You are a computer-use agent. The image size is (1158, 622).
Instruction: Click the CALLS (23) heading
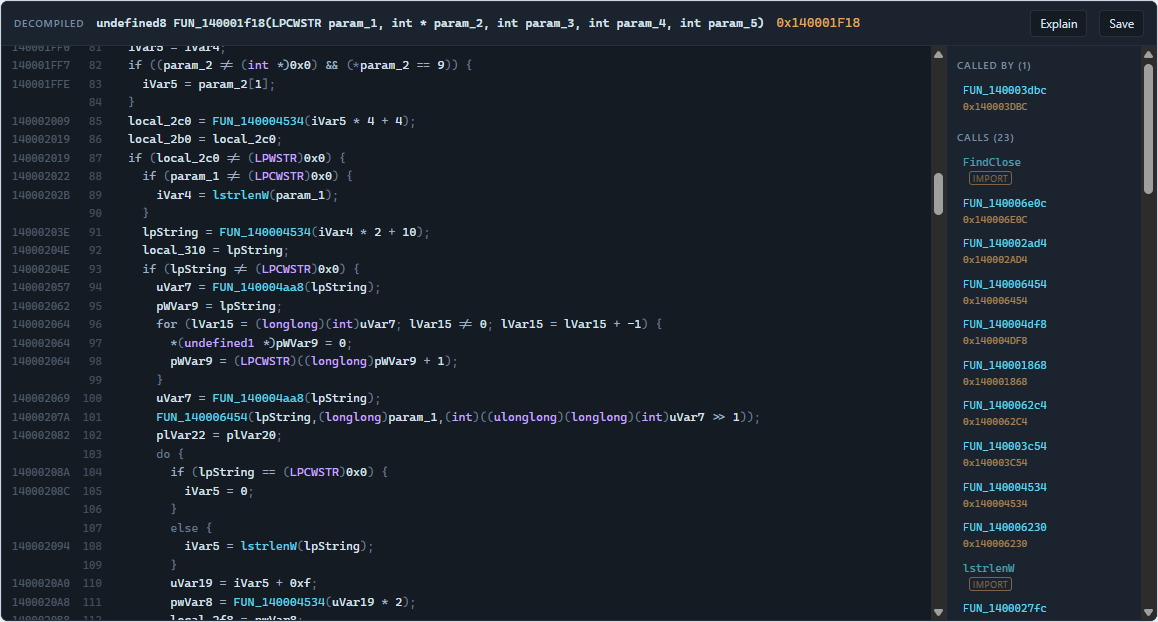click(985, 137)
